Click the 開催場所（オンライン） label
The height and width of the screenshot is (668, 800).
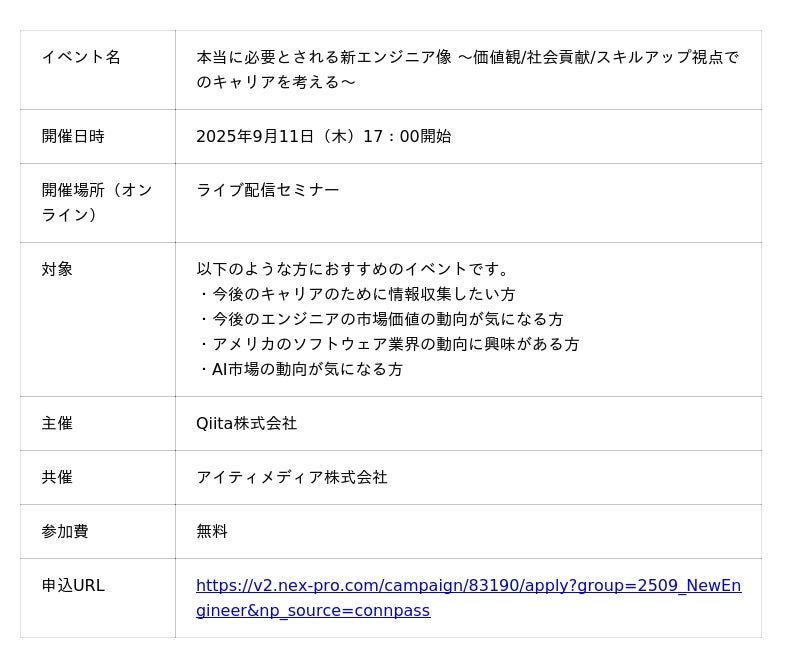point(97,203)
